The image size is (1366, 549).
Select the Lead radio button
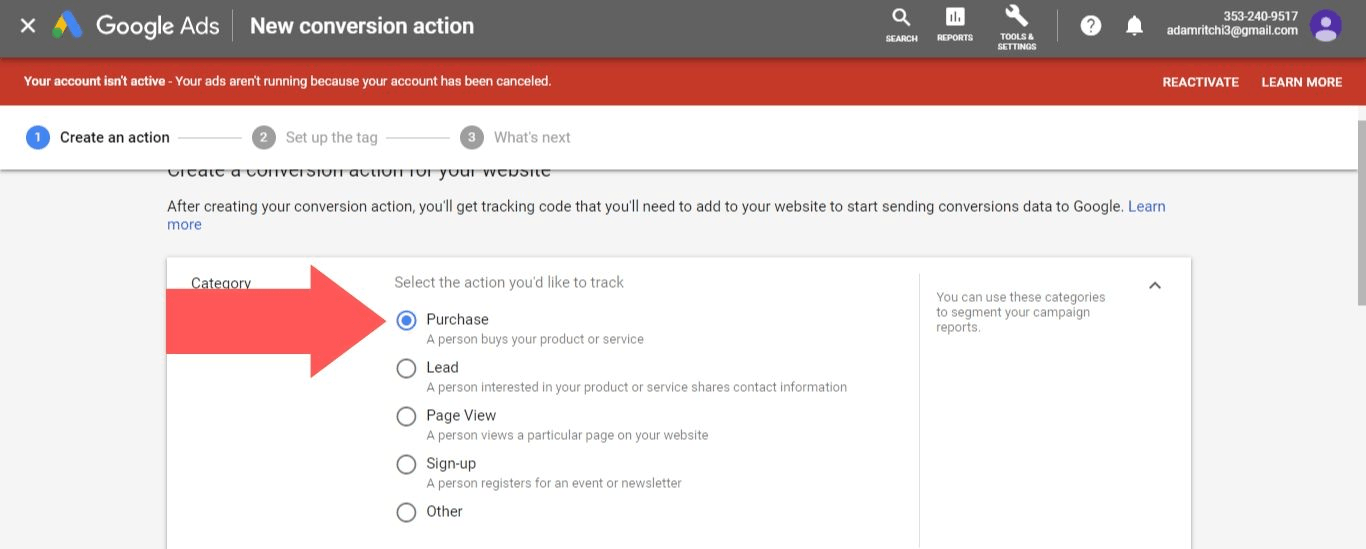406,368
